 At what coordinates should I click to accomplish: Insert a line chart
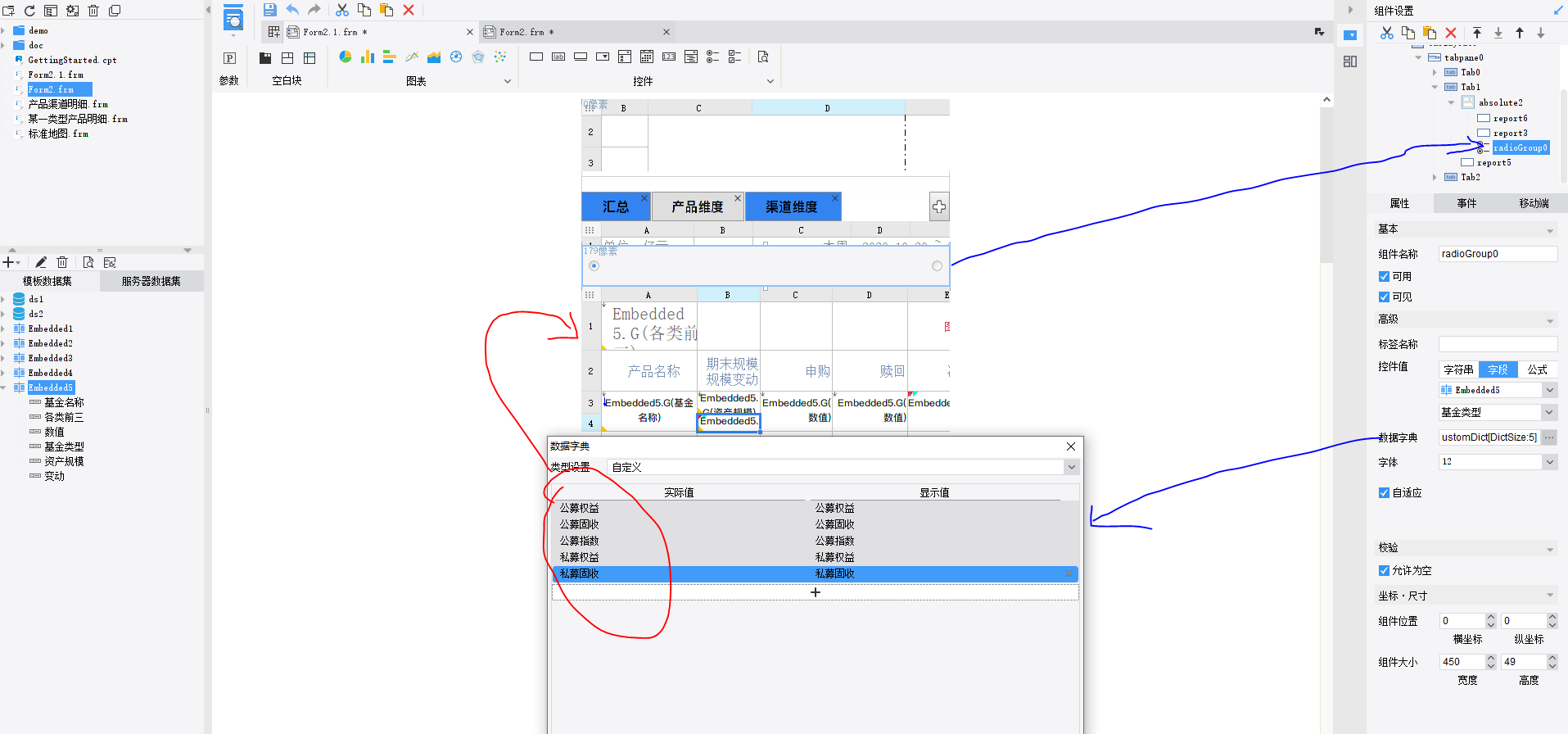point(412,57)
